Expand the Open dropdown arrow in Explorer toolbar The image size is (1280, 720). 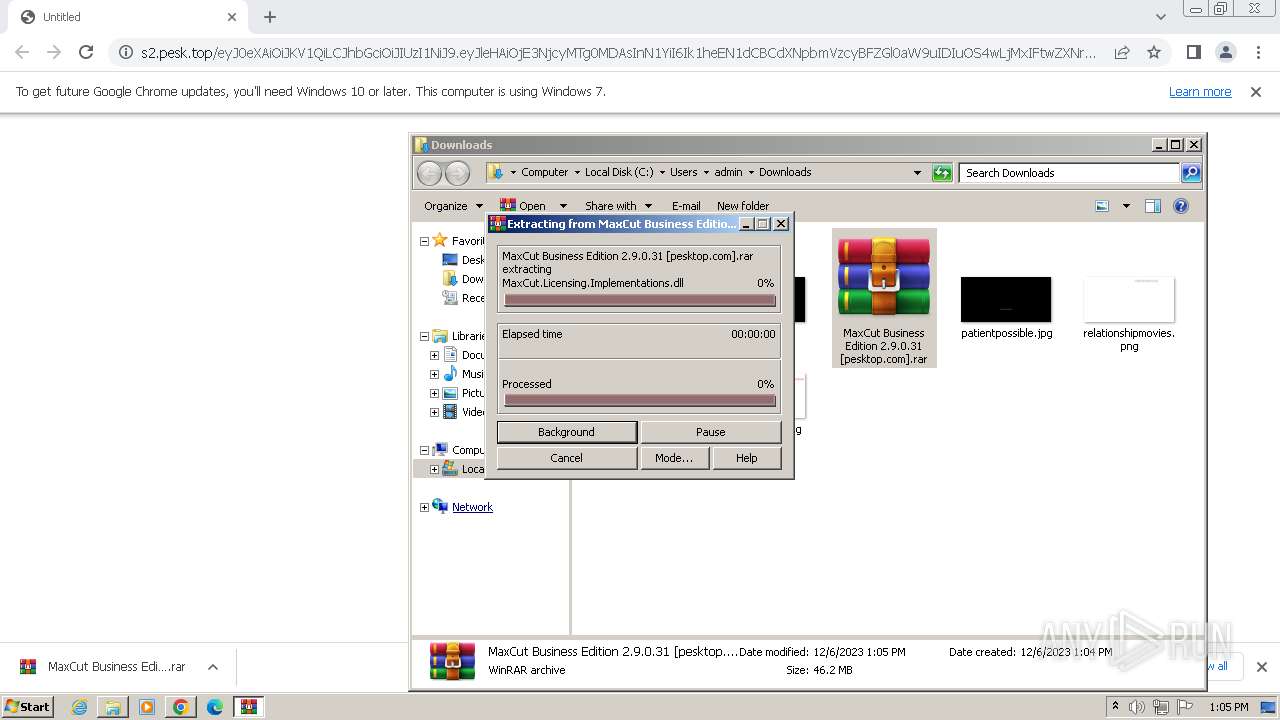[563, 206]
